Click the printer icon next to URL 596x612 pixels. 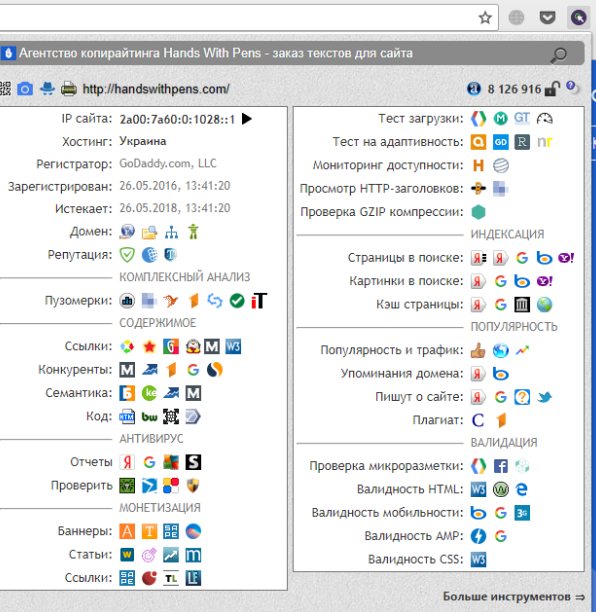(69, 89)
